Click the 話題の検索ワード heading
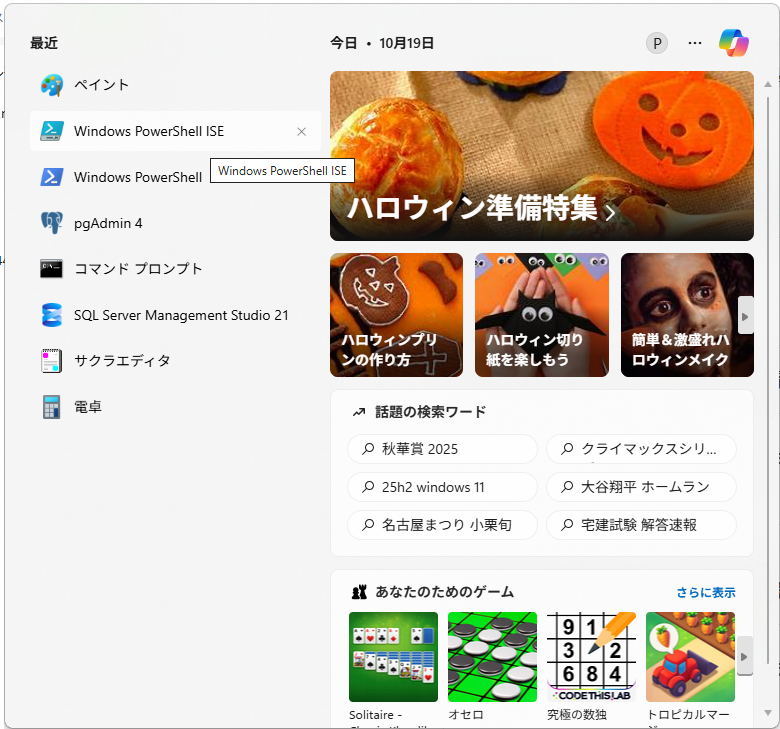 point(430,412)
